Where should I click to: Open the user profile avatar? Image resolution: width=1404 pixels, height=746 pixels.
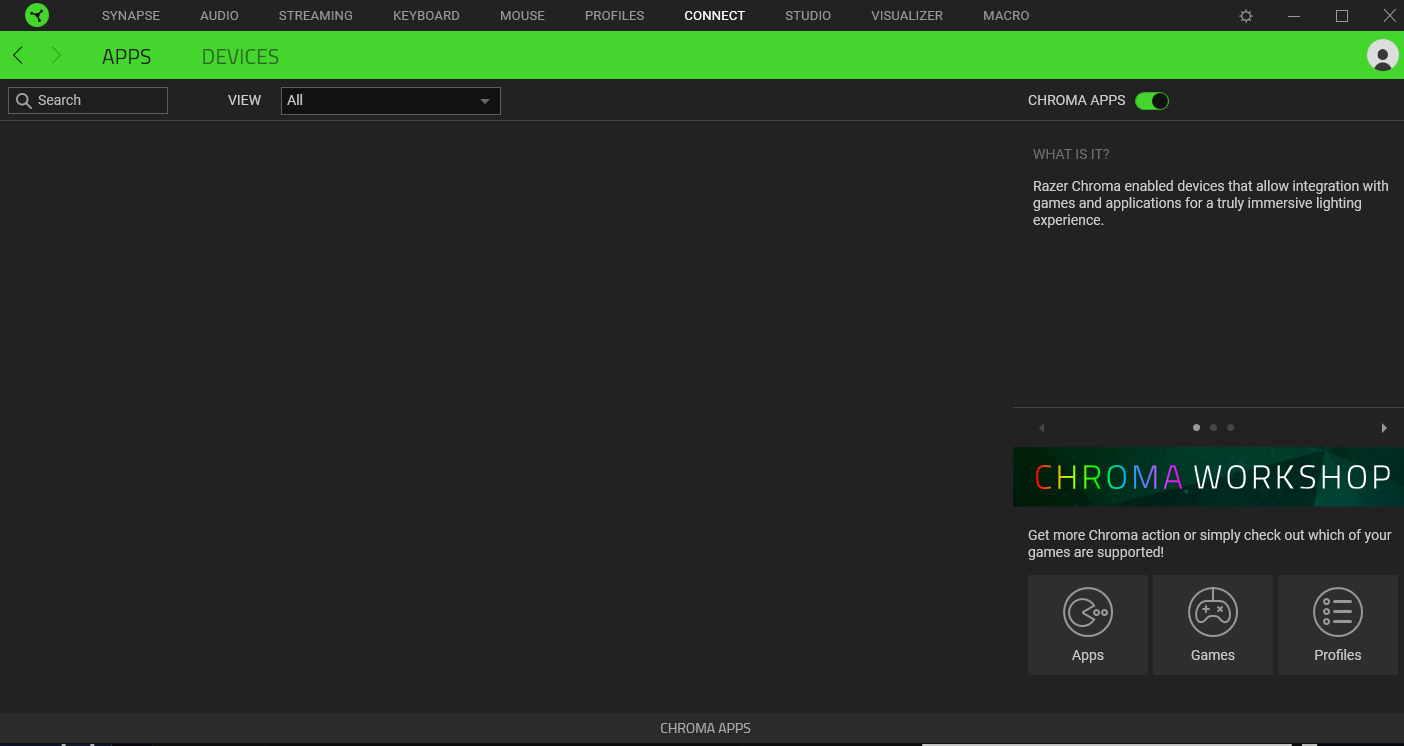[x=1383, y=55]
